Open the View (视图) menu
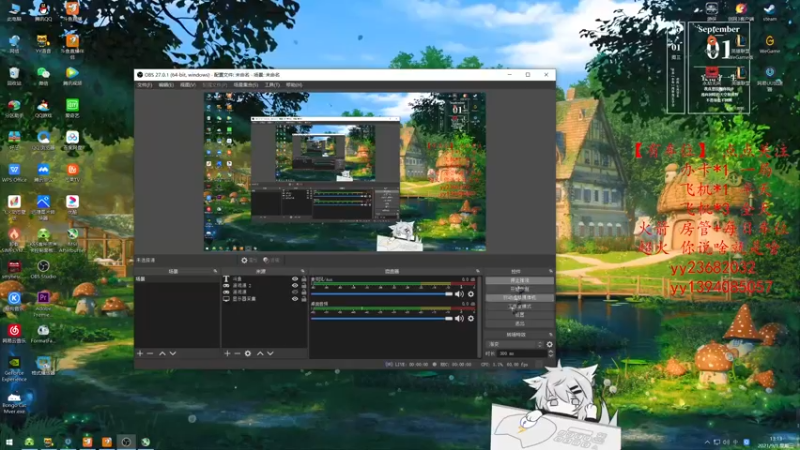800x450 pixels. pos(188,85)
